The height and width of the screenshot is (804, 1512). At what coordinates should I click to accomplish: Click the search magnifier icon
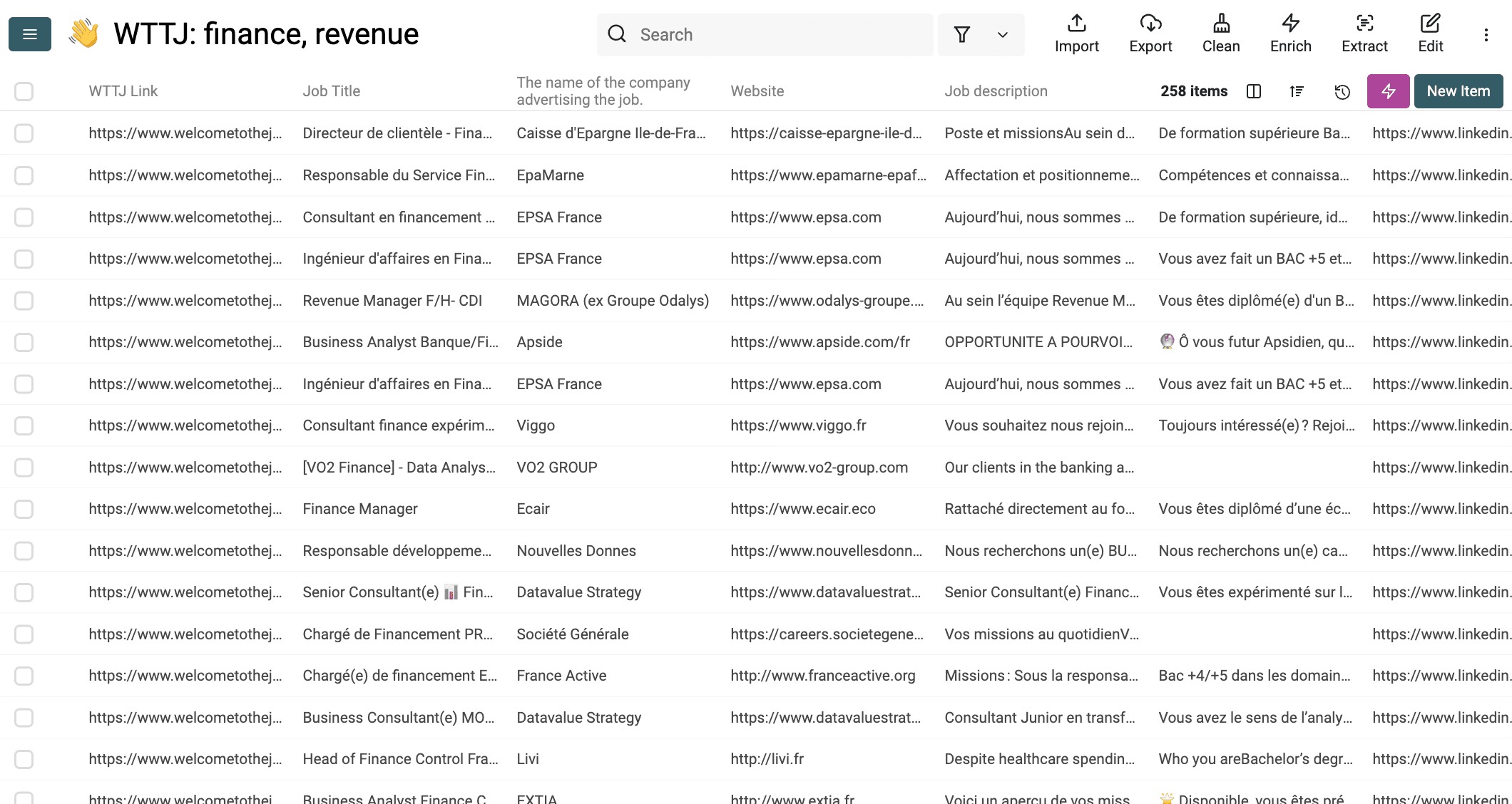point(617,34)
